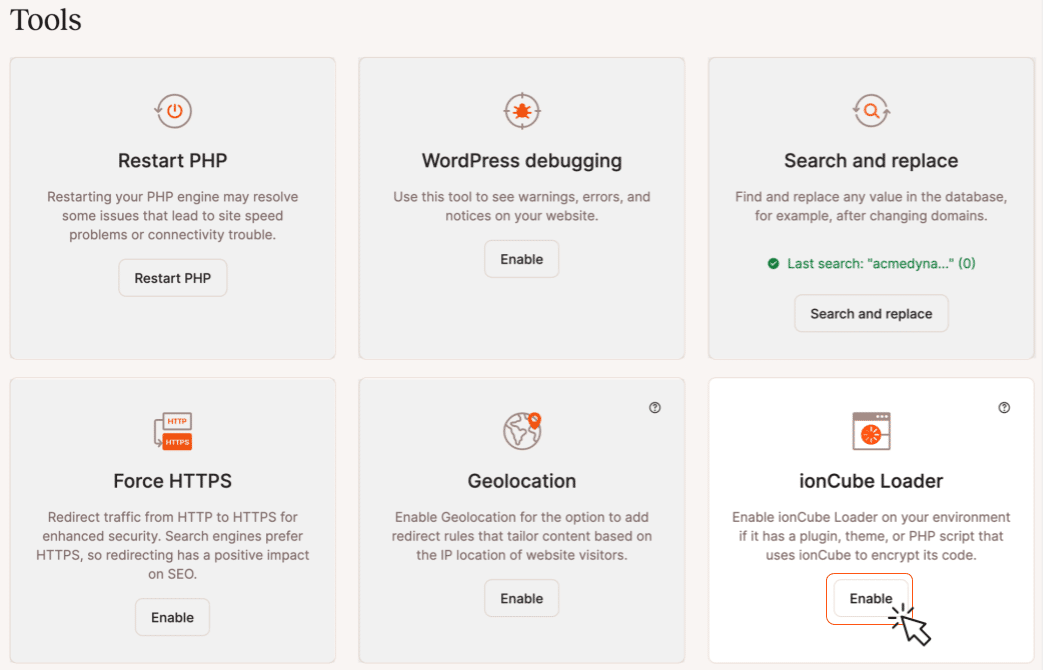The height and width of the screenshot is (670, 1043).
Task: Click the Restart PHP power icon
Action: pyautogui.click(x=172, y=110)
